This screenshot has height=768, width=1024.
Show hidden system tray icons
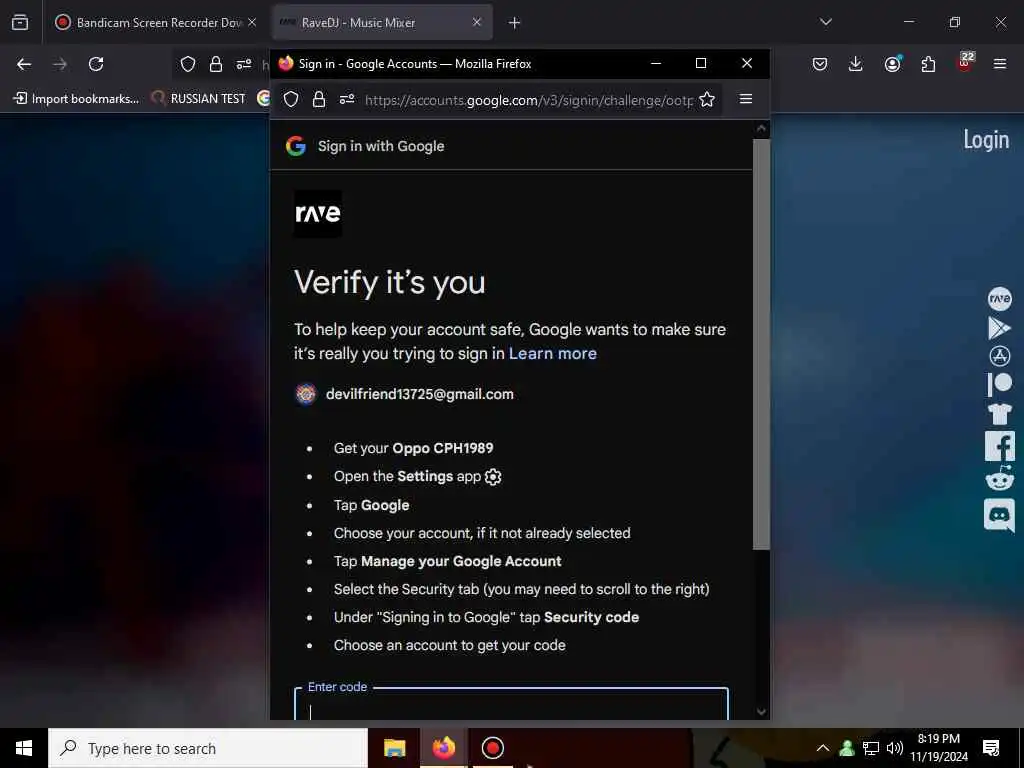pyautogui.click(x=823, y=748)
